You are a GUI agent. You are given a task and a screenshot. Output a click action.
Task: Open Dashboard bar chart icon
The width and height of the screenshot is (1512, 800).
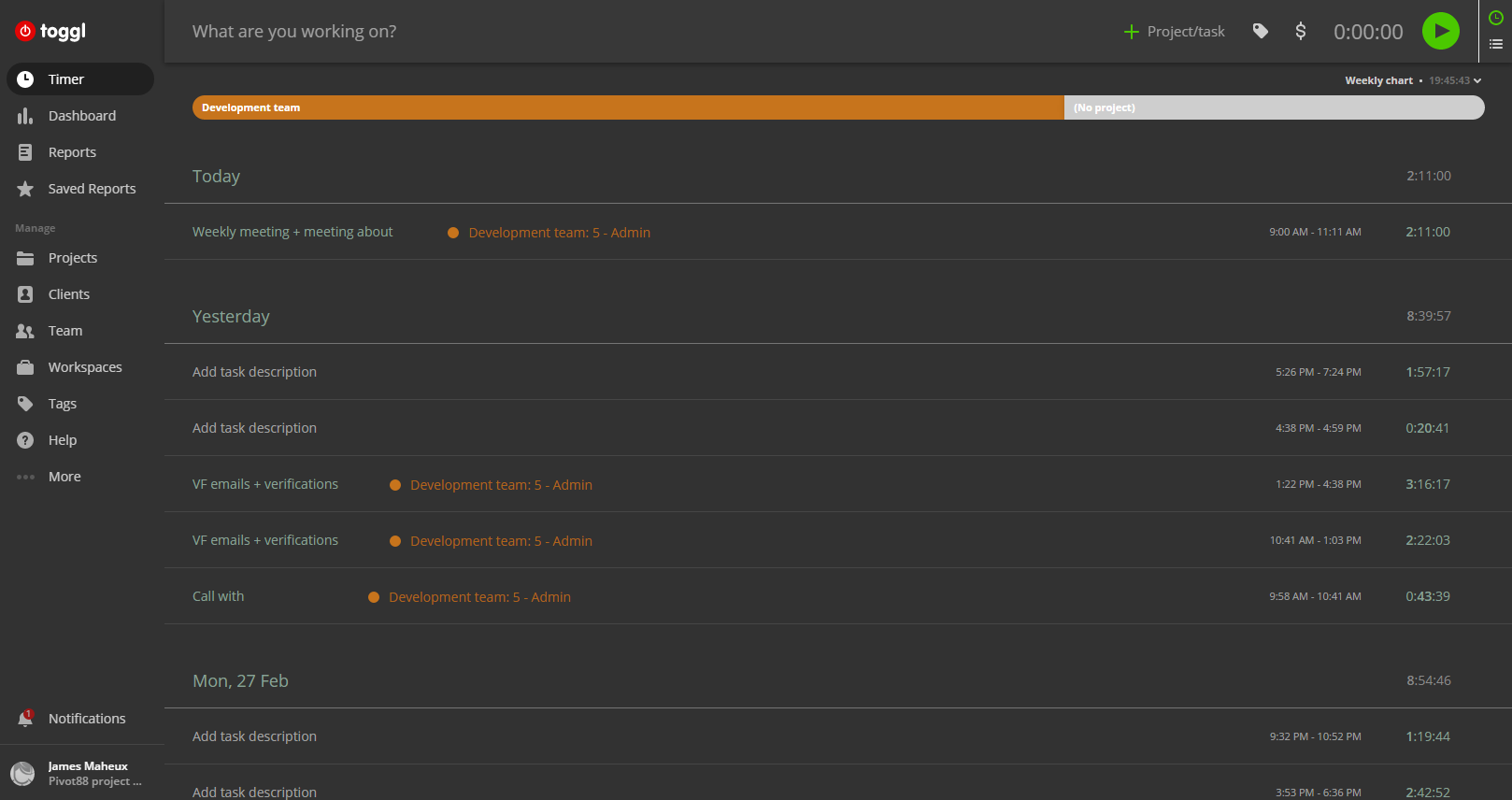coord(25,116)
